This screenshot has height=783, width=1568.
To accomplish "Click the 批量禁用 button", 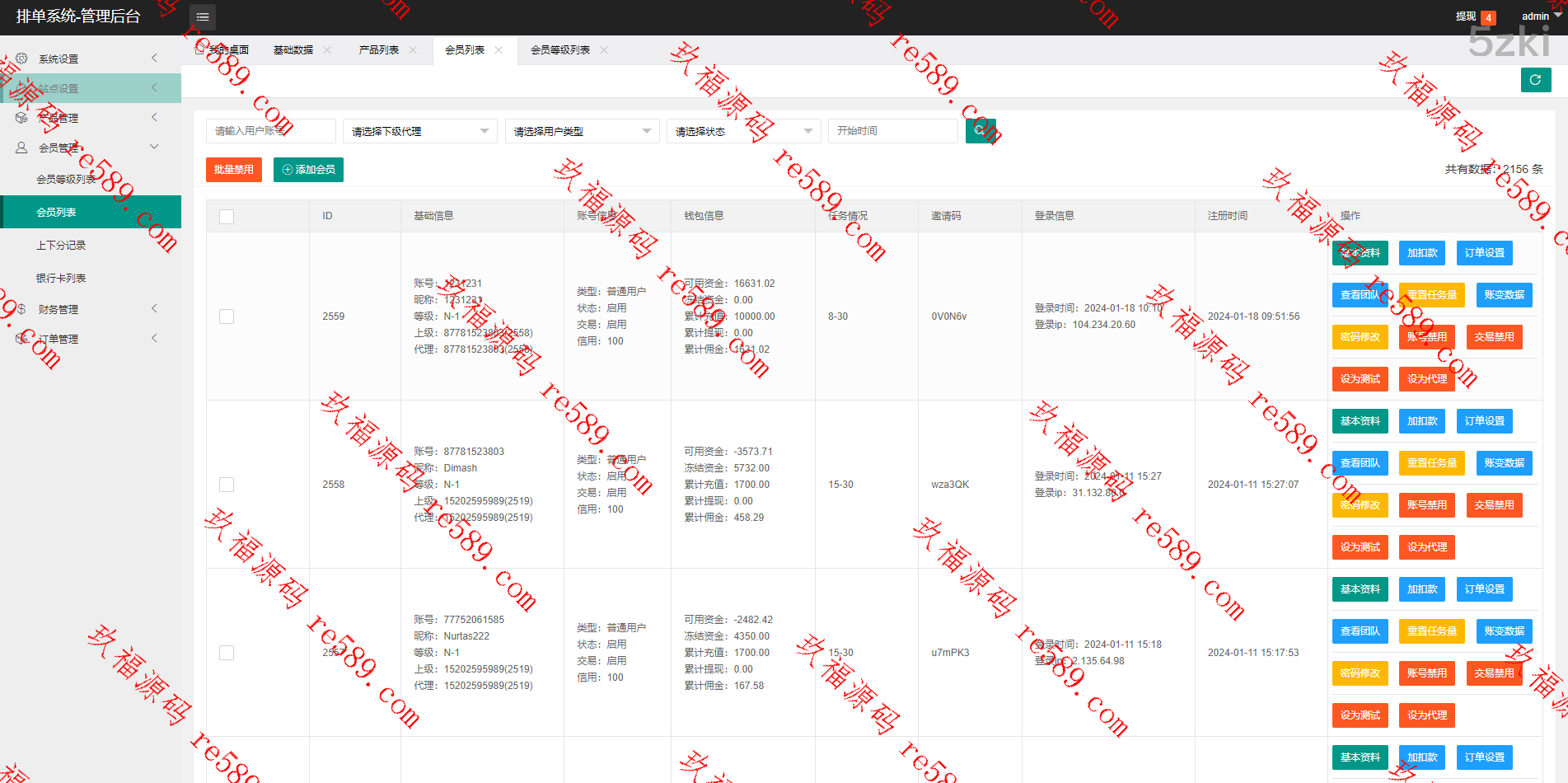I will point(234,170).
